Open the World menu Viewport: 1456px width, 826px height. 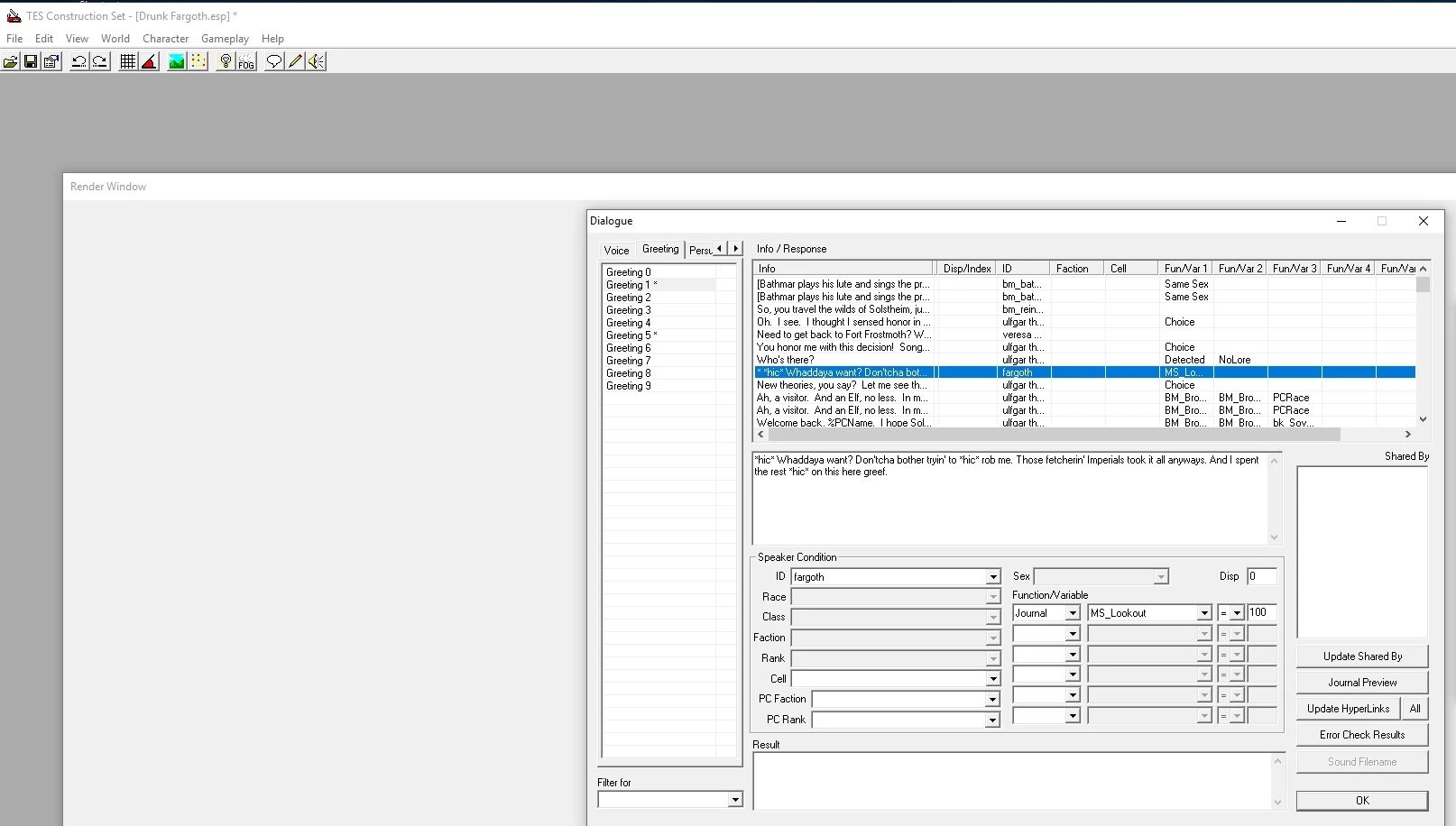click(x=115, y=39)
